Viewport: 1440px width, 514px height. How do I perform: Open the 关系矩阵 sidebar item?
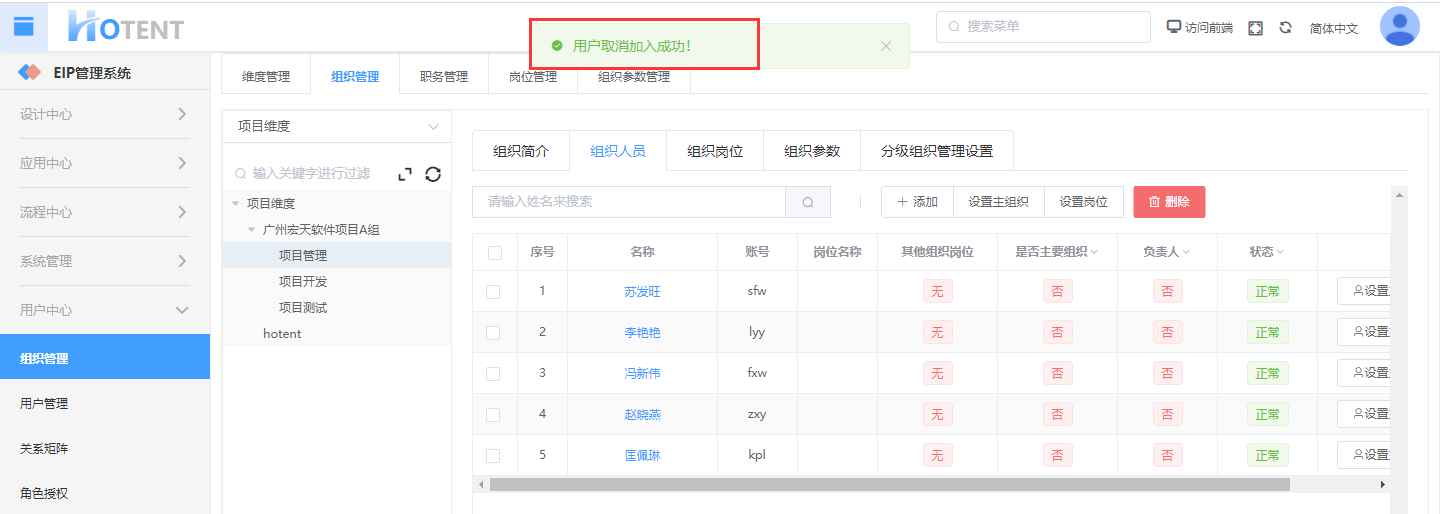[x=105, y=449]
